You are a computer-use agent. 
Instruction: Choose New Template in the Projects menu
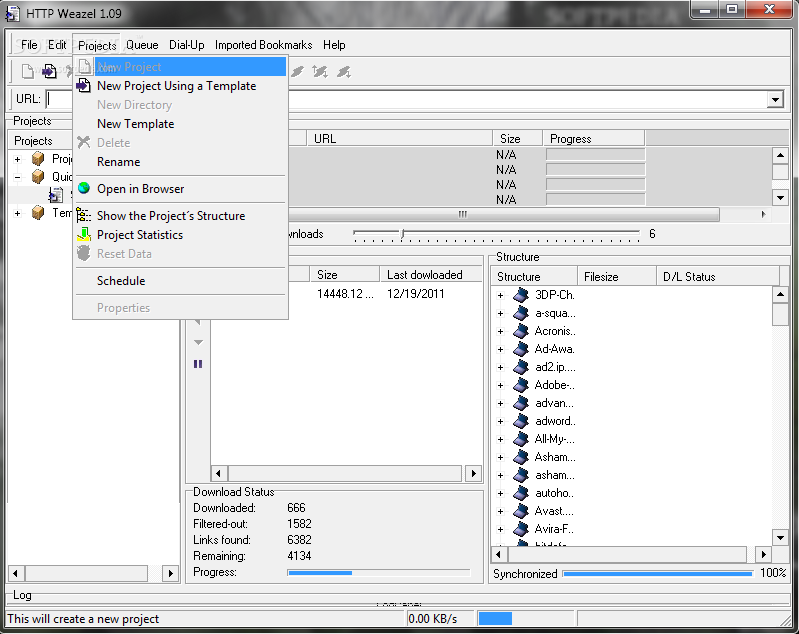pos(180,124)
